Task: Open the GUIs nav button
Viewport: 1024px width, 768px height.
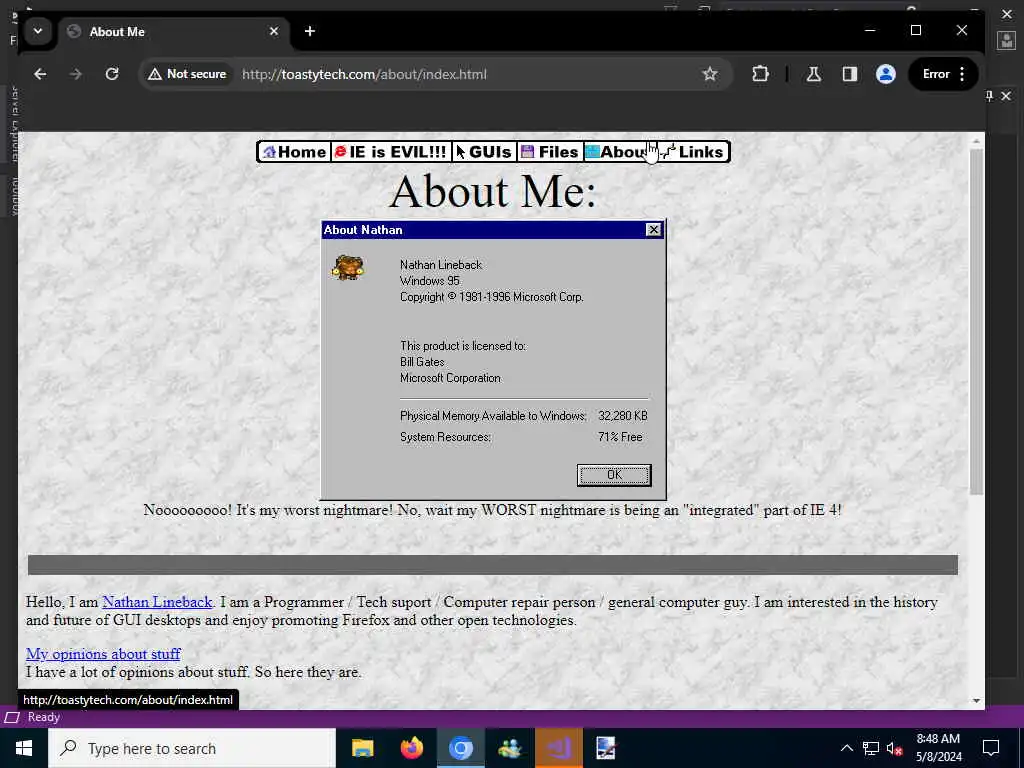Action: (x=483, y=152)
